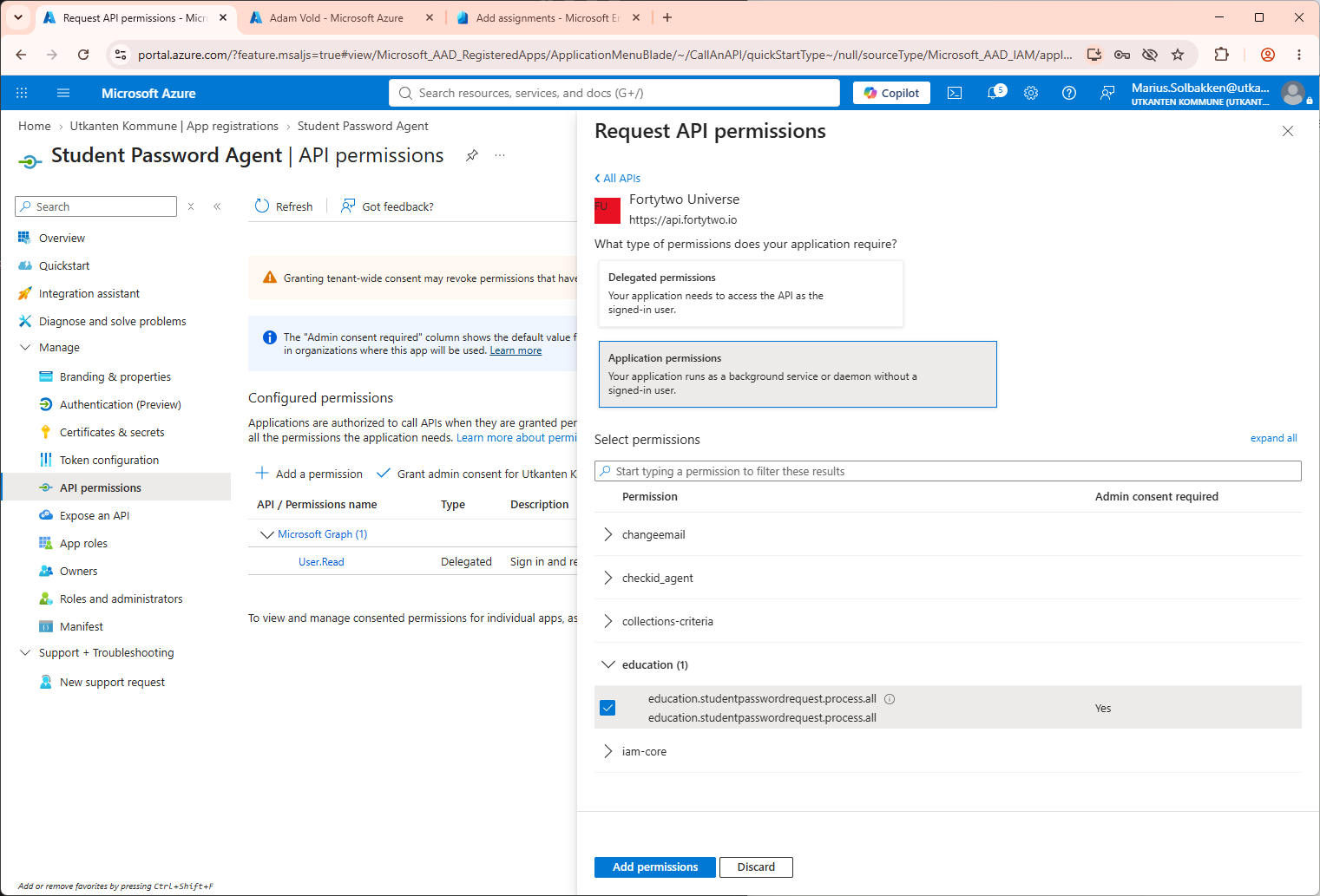The width and height of the screenshot is (1320, 896).
Task: Collapse the left navigation menu
Action: (217, 206)
